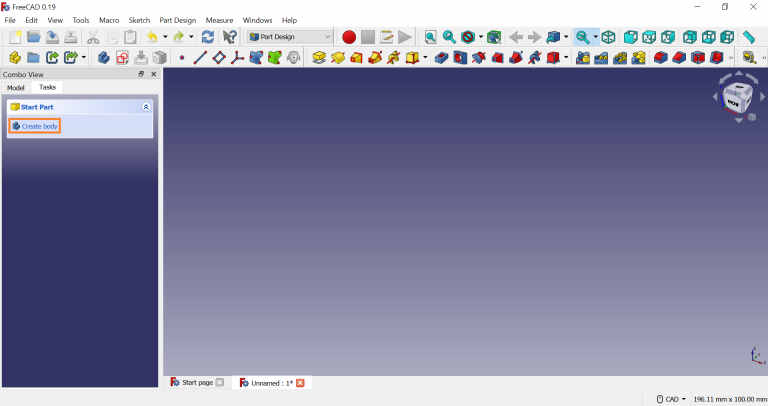768x406 pixels.
Task: Click the Refresh recompute icon
Action: point(208,37)
